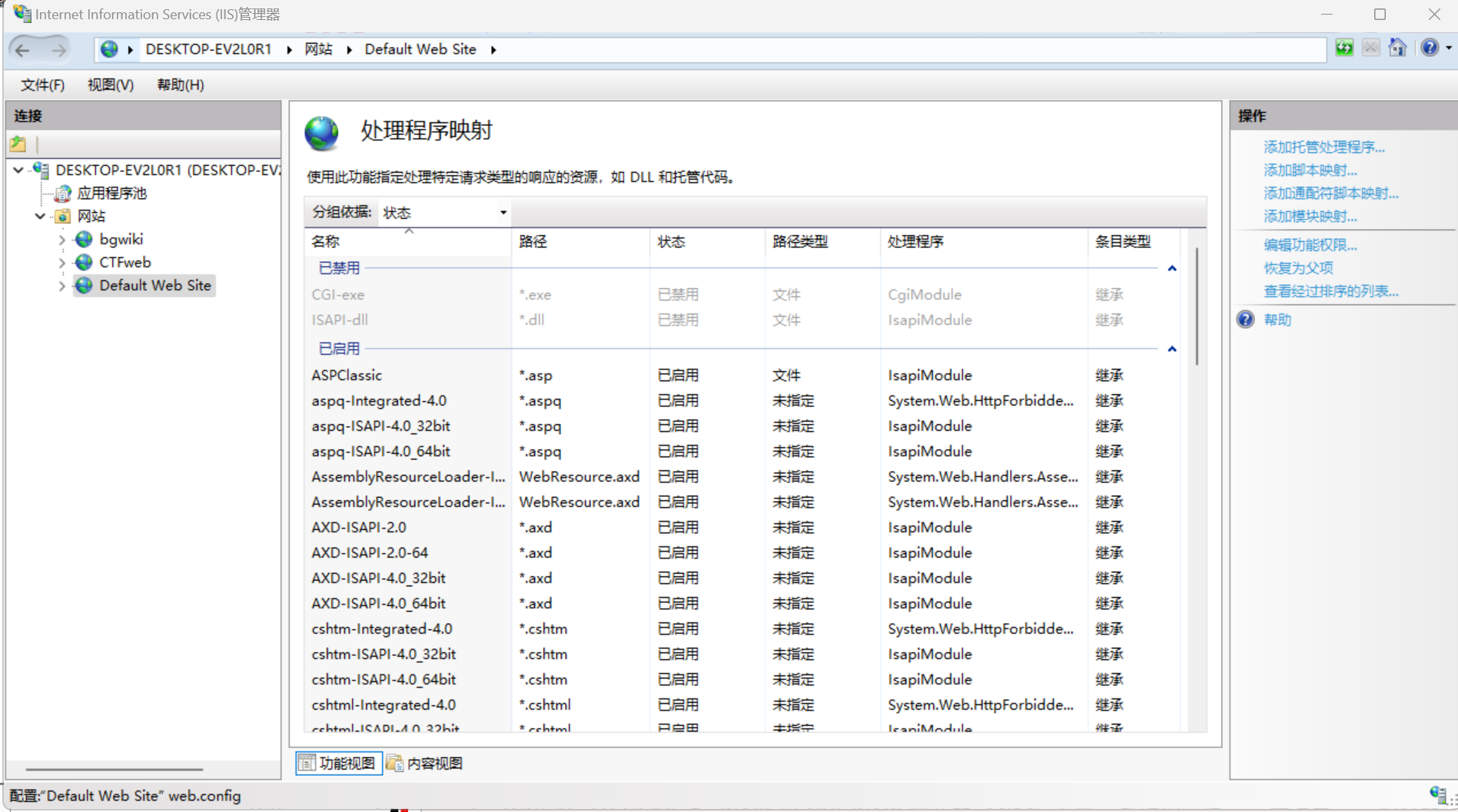Click the IIS Manager app icon in the title bar

(x=22, y=14)
